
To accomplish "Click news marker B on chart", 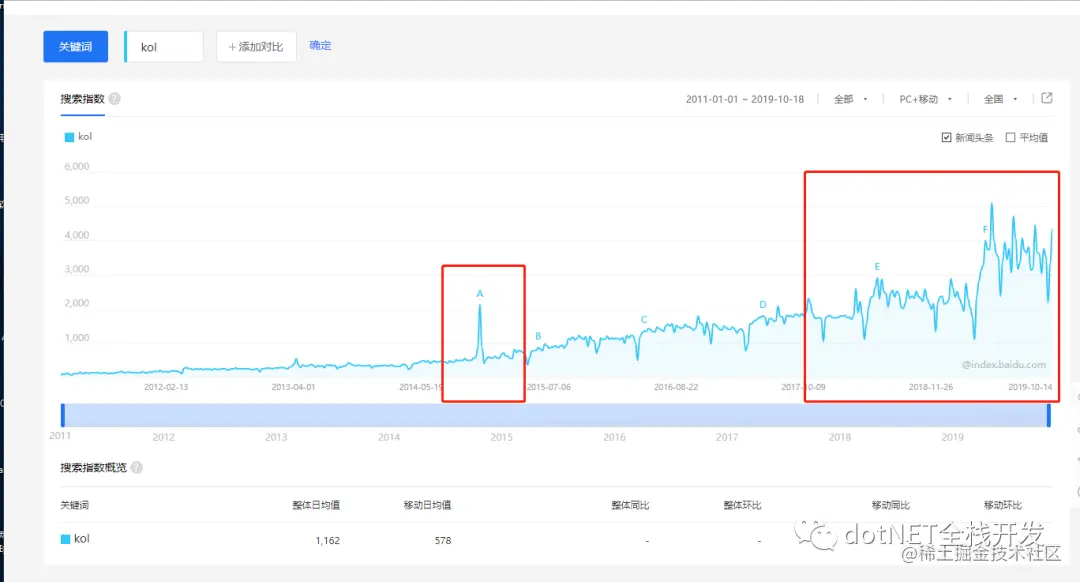I will (538, 336).
